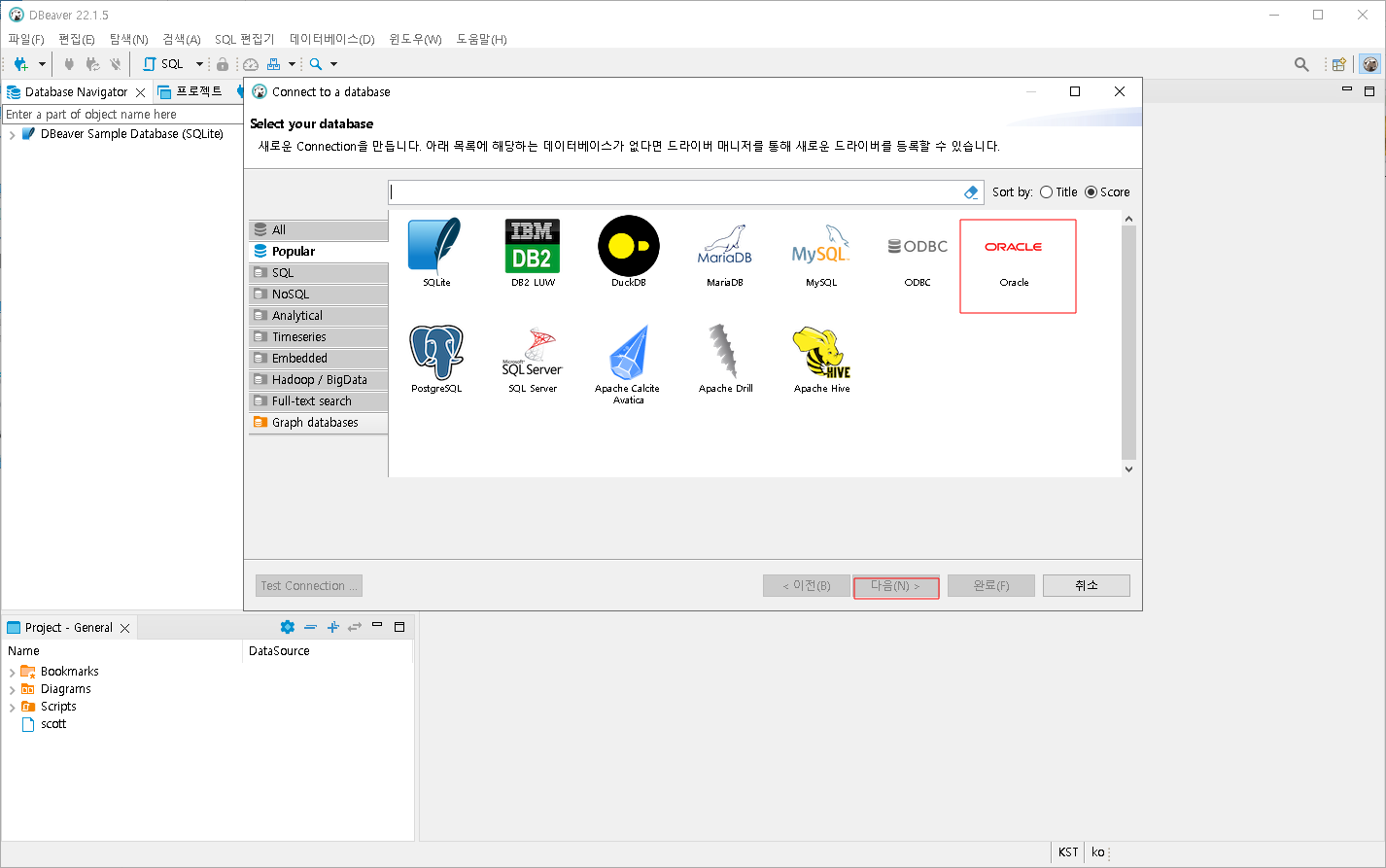The width and height of the screenshot is (1386, 868).
Task: Close the Database Navigator tab
Action: (140, 92)
